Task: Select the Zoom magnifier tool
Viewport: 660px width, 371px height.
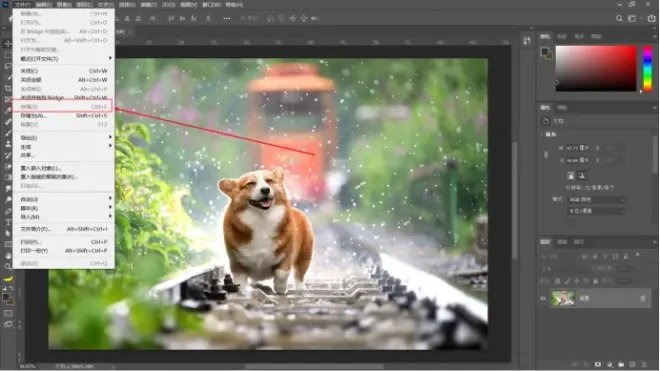Action: pyautogui.click(x=8, y=267)
